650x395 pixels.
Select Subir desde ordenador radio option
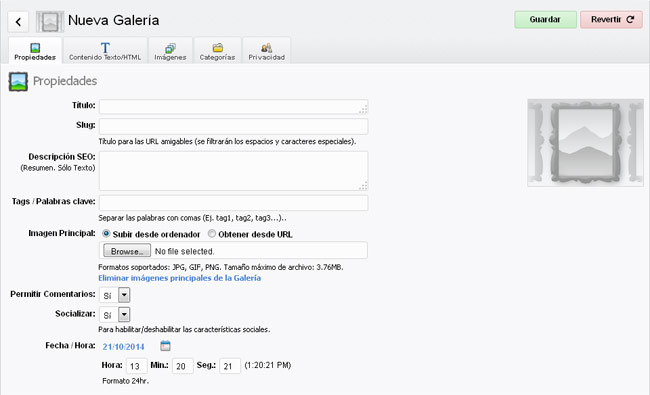tap(106, 233)
